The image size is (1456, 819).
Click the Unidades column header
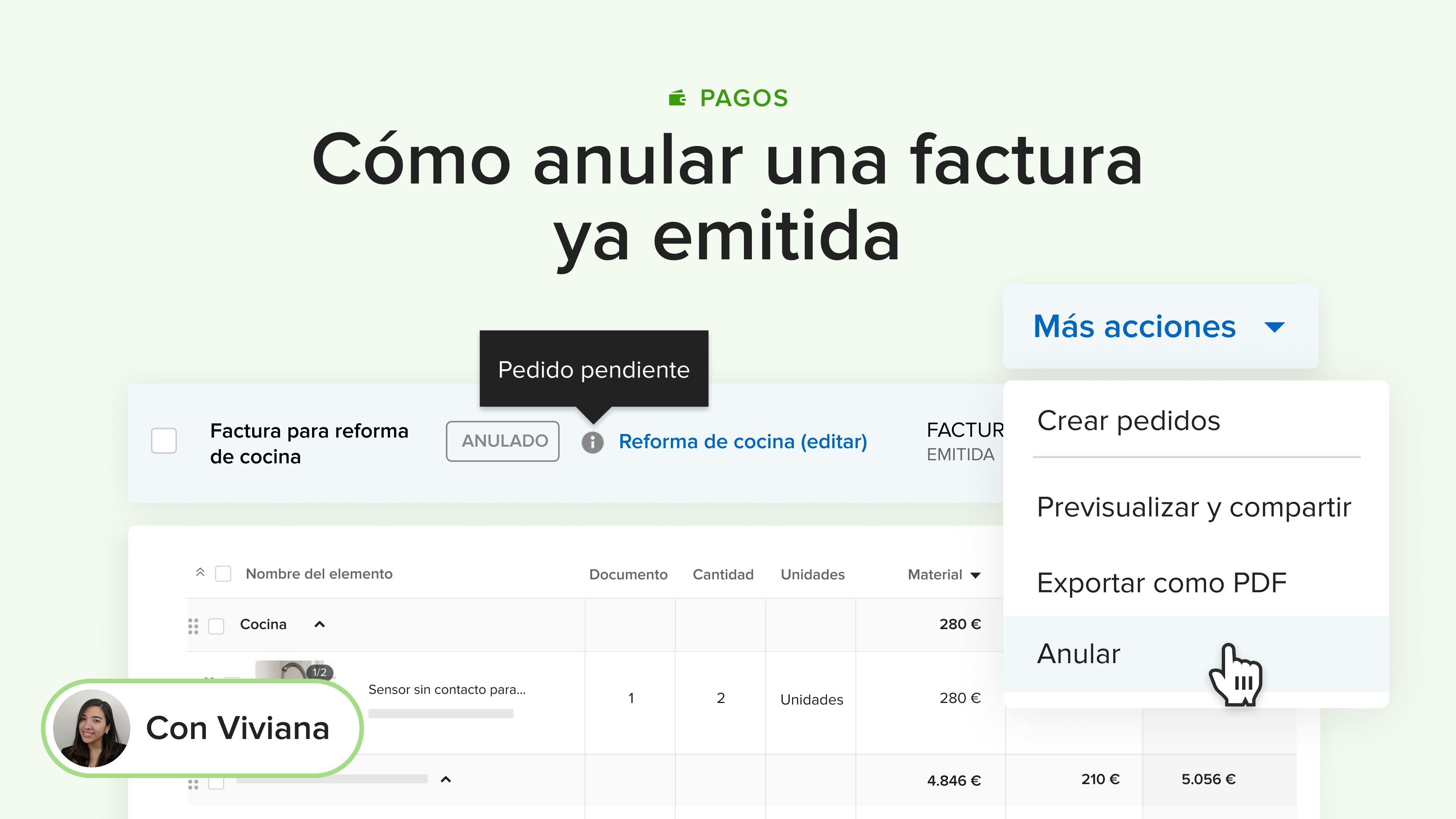coord(812,574)
